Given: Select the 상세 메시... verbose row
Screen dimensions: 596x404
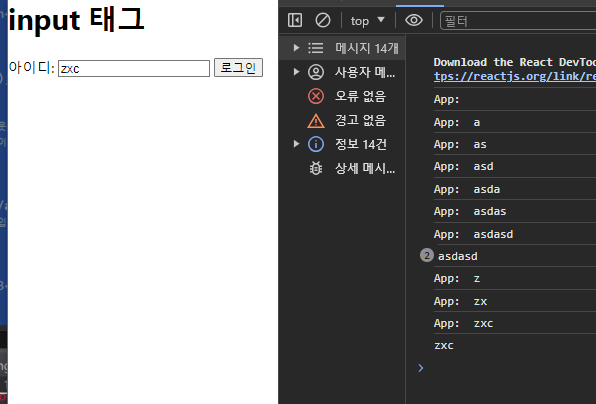Looking at the screenshot, I should pos(342,168).
